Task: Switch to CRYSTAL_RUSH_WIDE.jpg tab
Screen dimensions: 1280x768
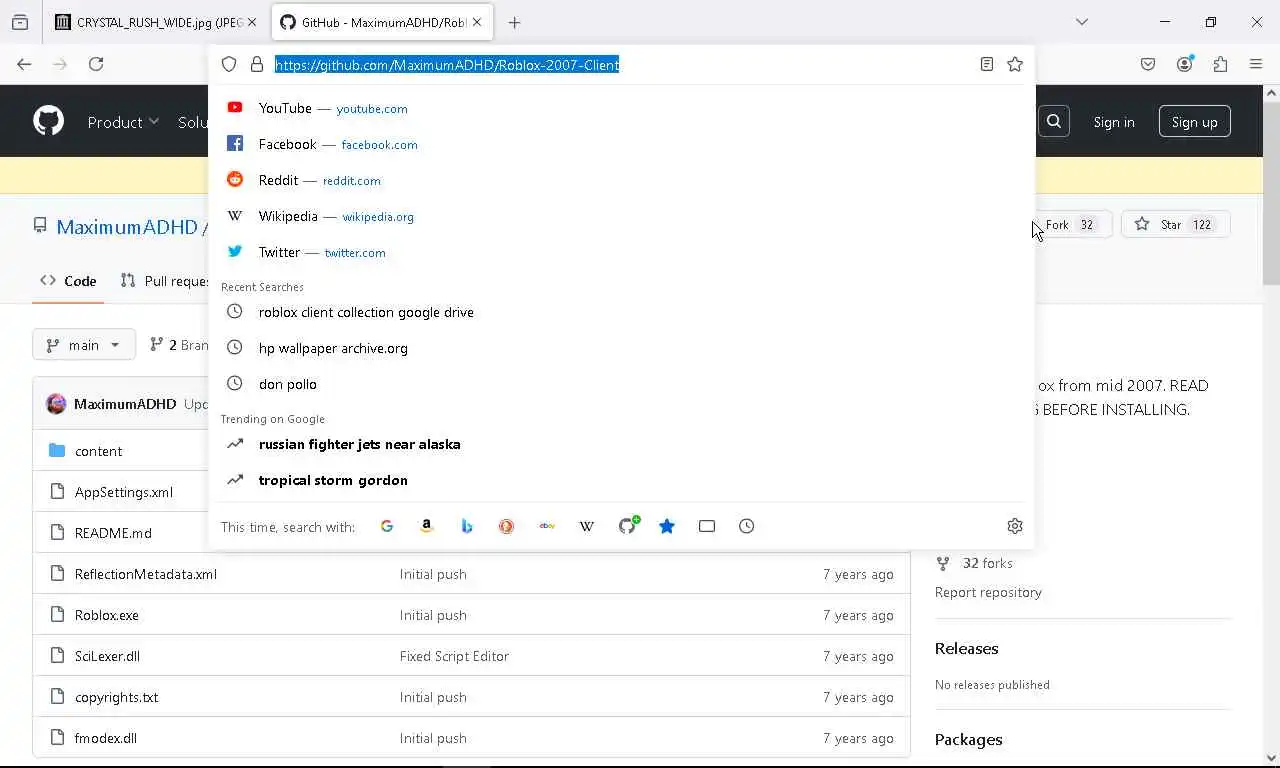Action: 156,22
